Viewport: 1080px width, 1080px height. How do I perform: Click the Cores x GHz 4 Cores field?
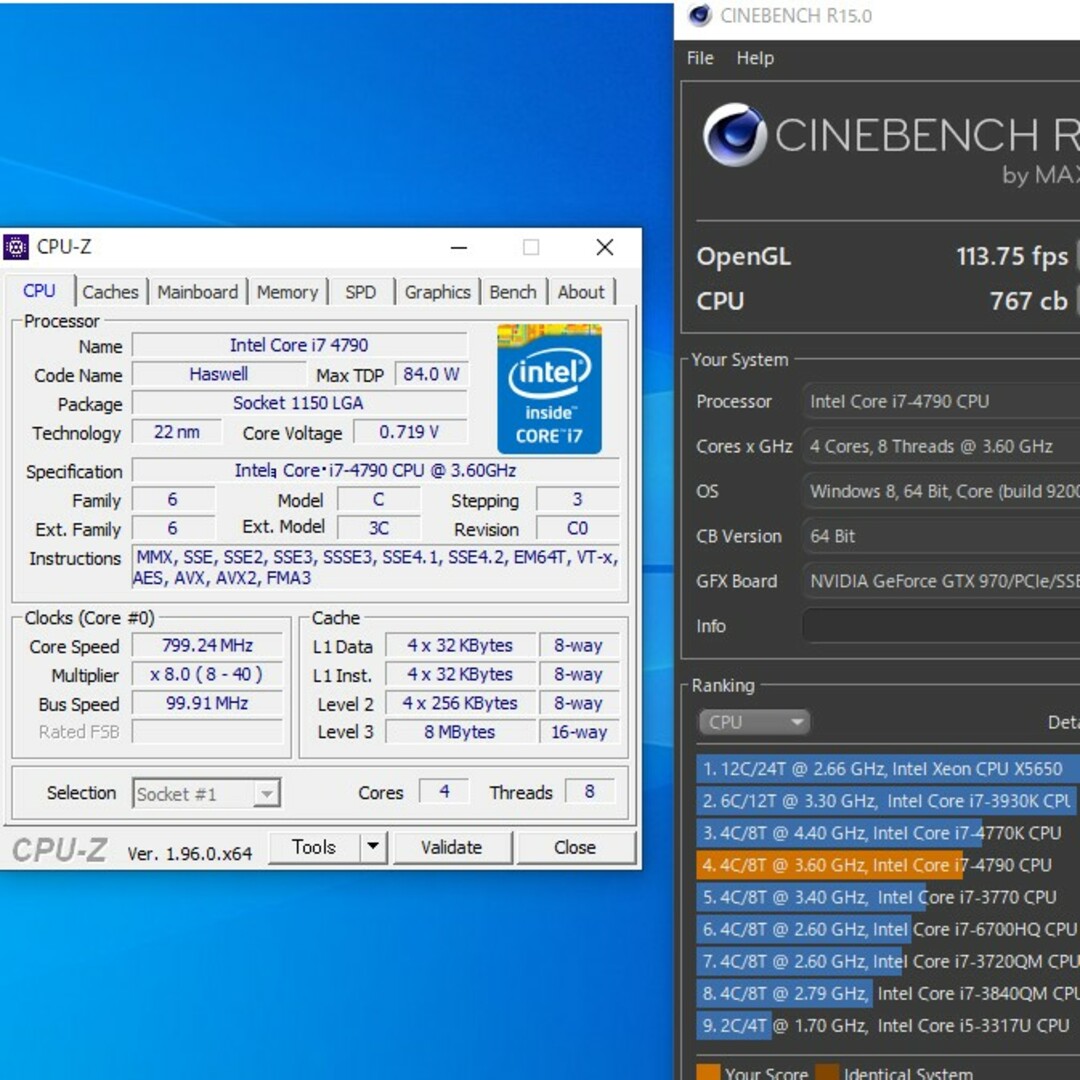click(941, 446)
